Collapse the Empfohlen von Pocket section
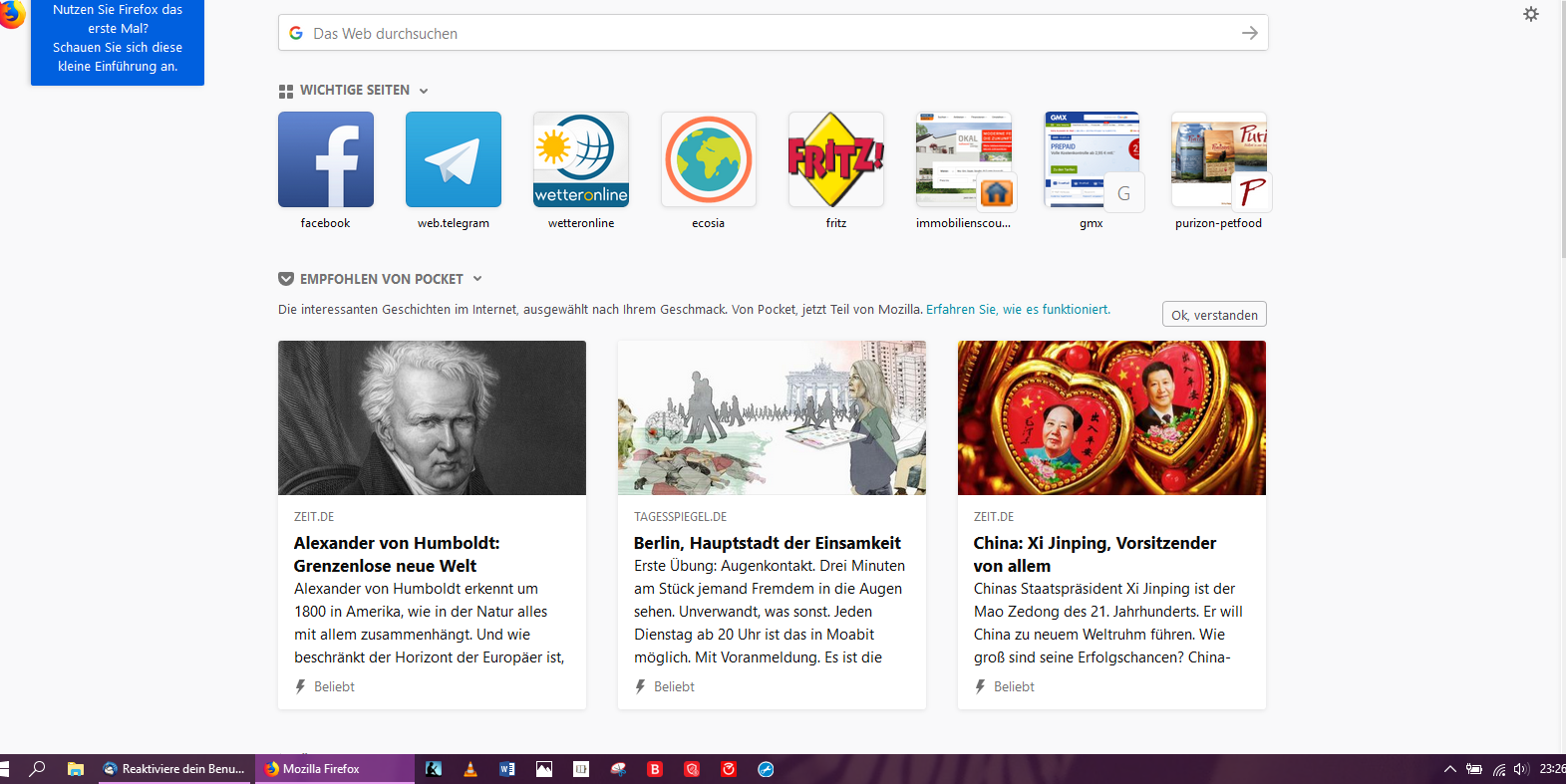This screenshot has width=1566, height=784. (x=477, y=279)
